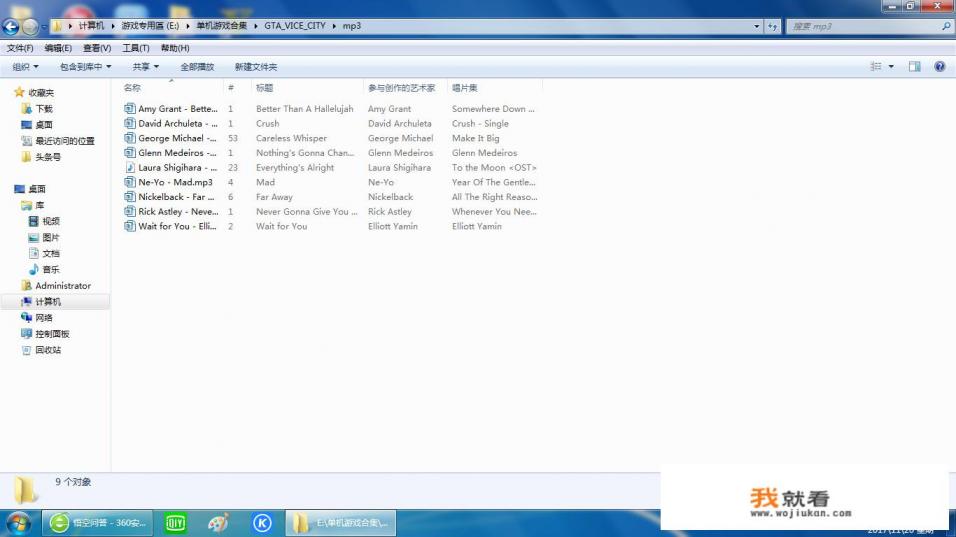Toggle the preview pane icon
Screen dimensions: 956x537
click(x=914, y=67)
